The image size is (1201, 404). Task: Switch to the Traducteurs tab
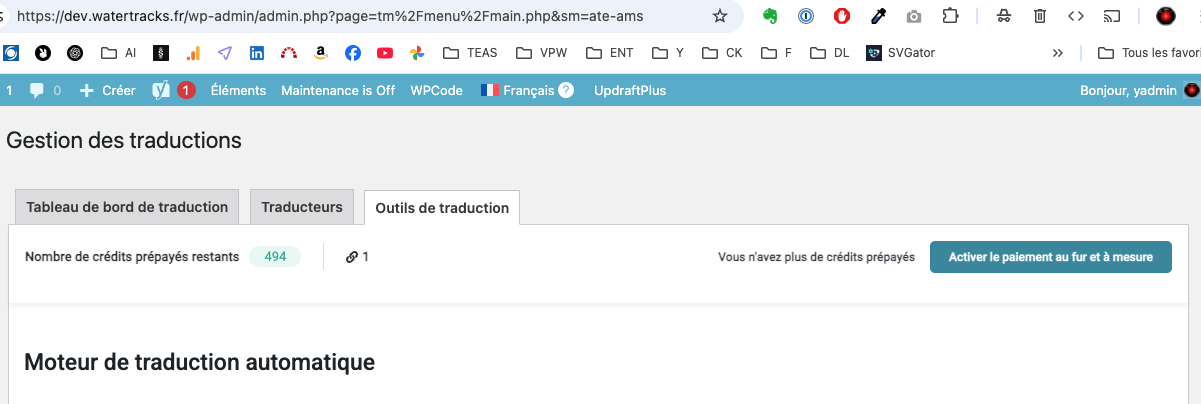coord(302,207)
